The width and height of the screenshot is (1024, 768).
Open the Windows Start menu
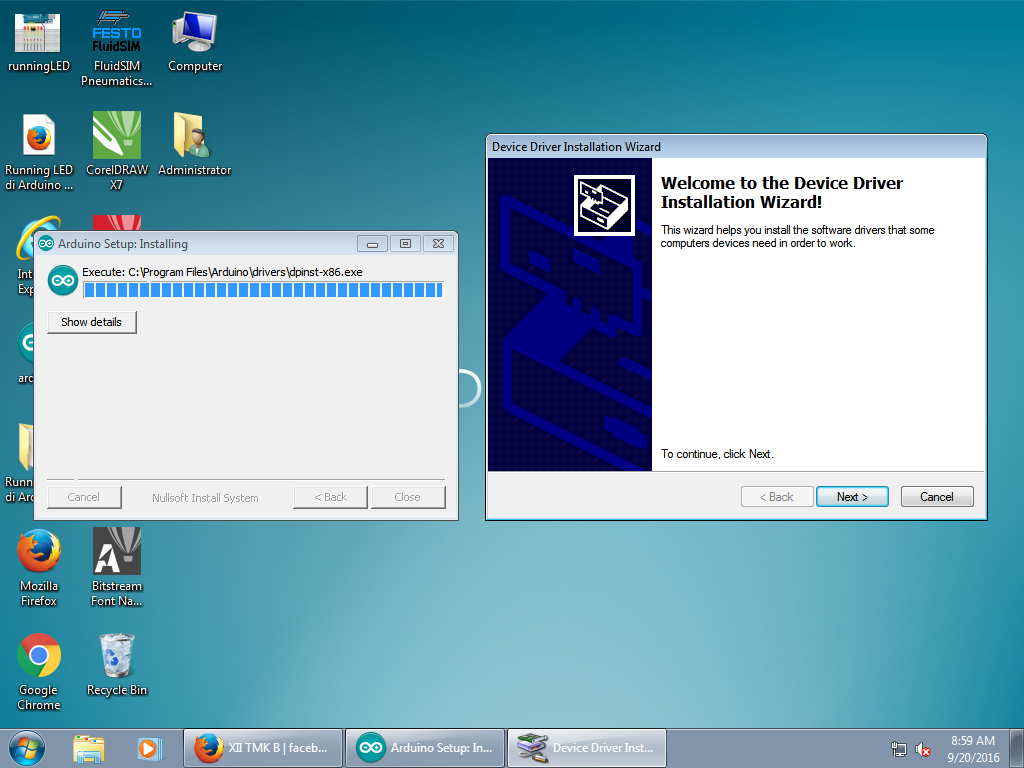[27, 748]
